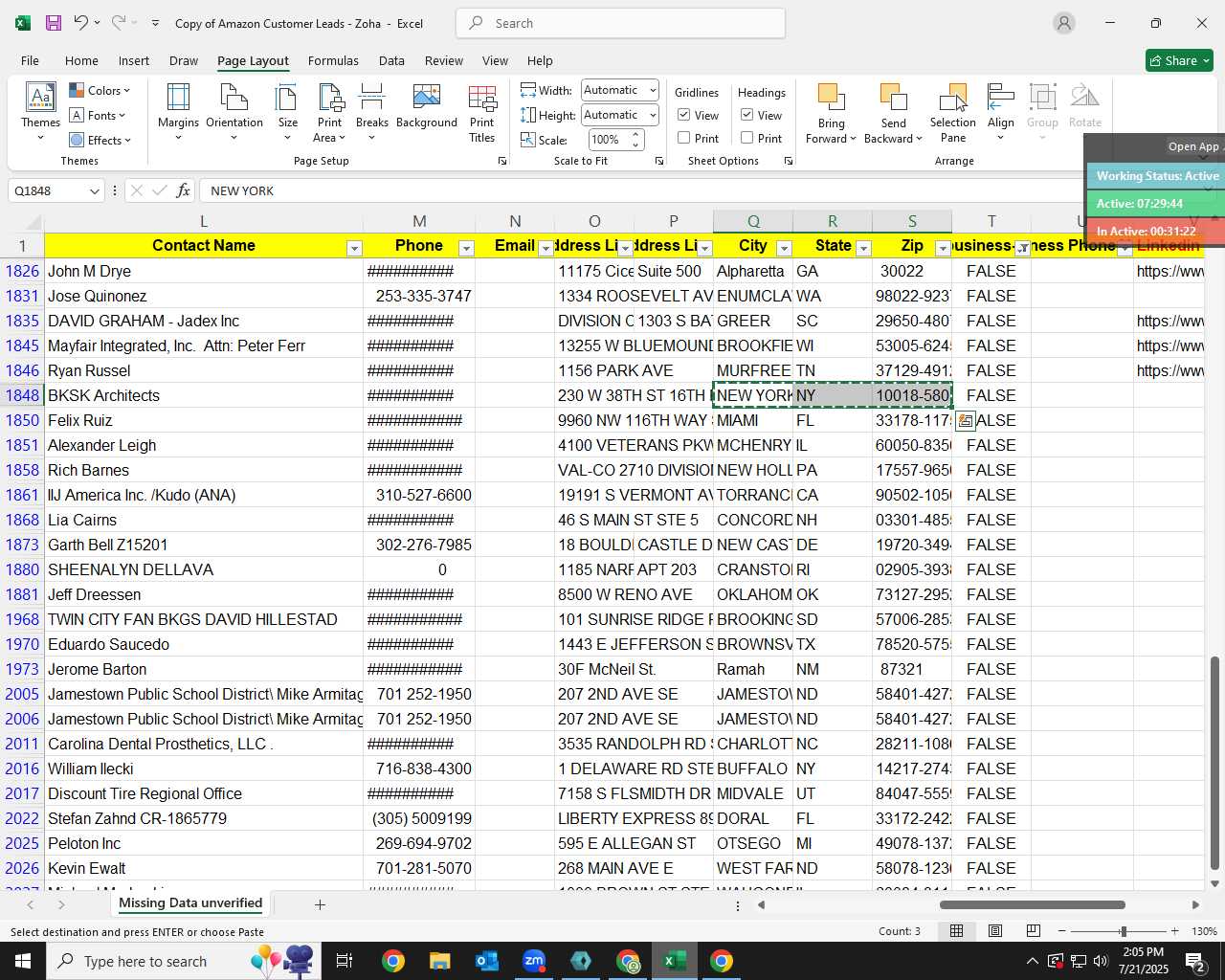This screenshot has height=980, width=1225.
Task: Click Bring Forward icon
Action: pyautogui.click(x=831, y=98)
